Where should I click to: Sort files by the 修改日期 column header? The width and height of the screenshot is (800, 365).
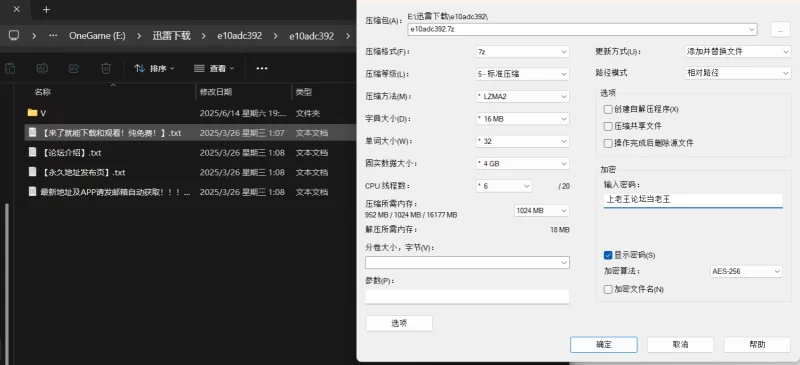(216, 92)
